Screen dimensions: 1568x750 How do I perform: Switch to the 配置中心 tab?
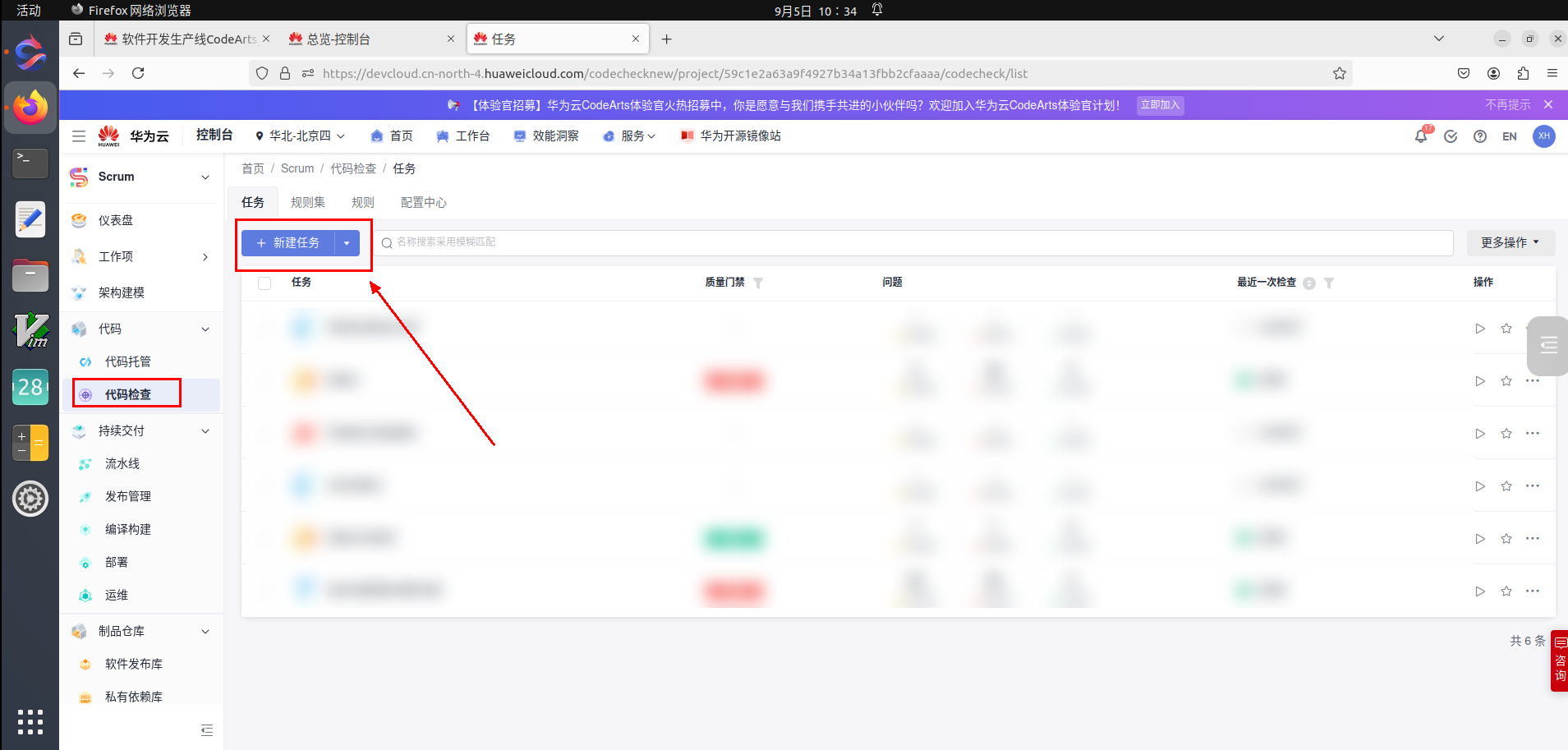[x=424, y=202]
